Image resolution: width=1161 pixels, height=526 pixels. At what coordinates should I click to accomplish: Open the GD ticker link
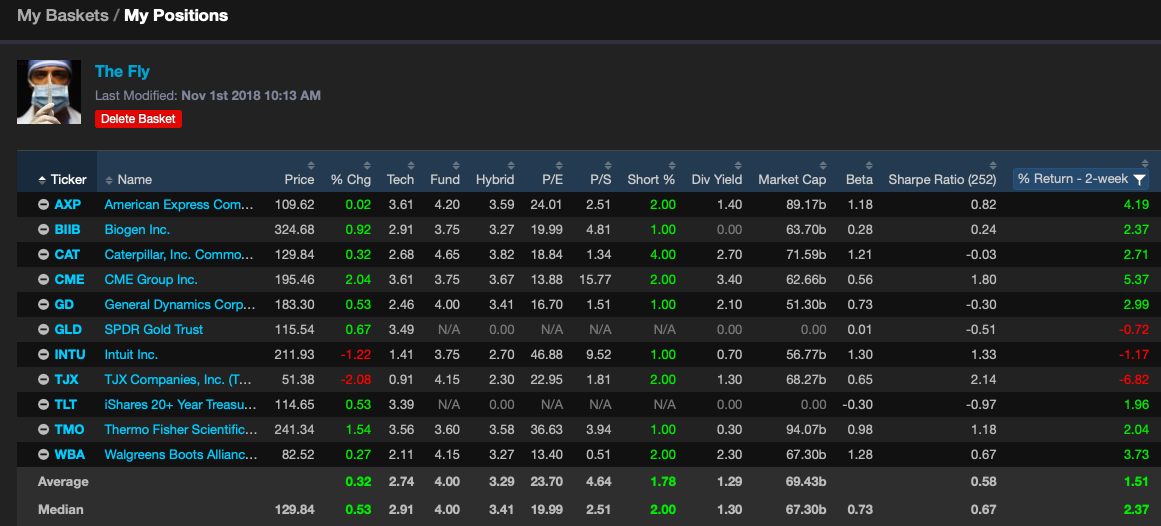[x=64, y=304]
